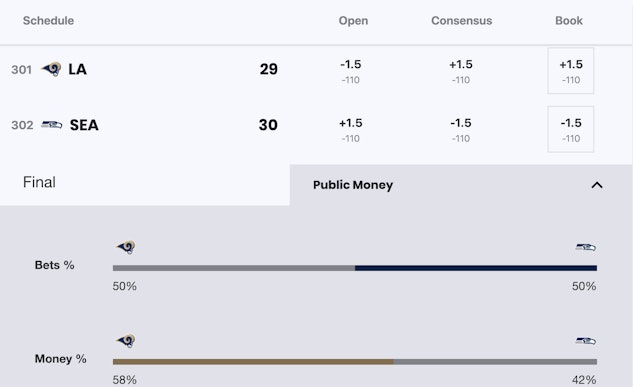Image resolution: width=633 pixels, height=387 pixels.
Task: Click the Rams logo beside LA
Action: [51, 69]
